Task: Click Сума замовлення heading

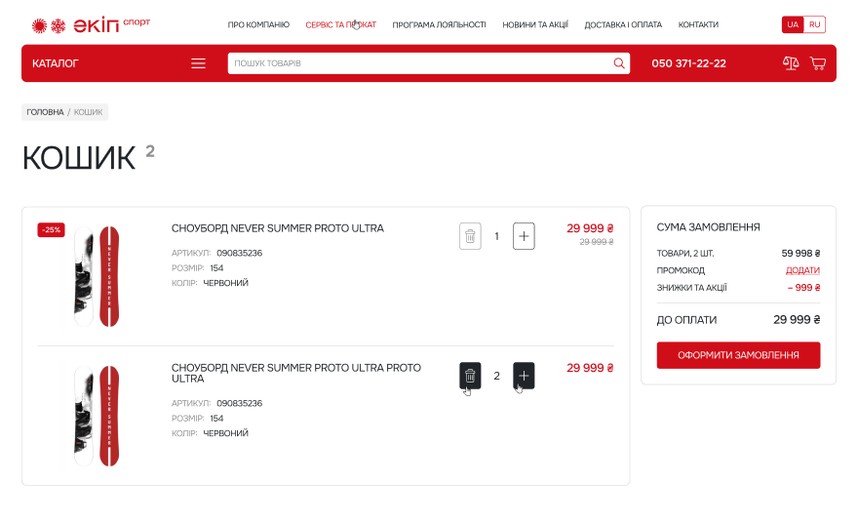Action: click(708, 227)
